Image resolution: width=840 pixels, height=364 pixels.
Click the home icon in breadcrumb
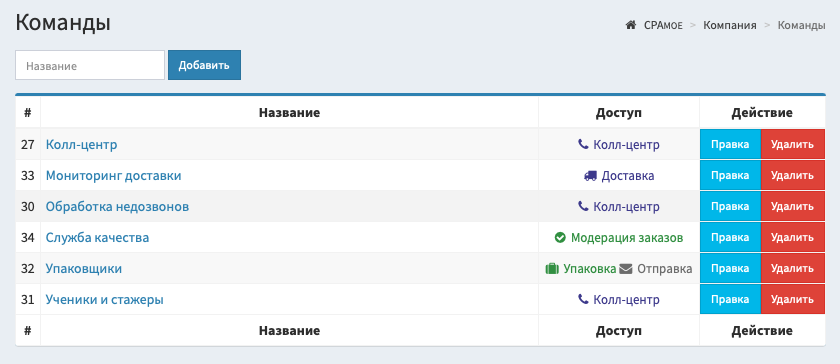[631, 25]
